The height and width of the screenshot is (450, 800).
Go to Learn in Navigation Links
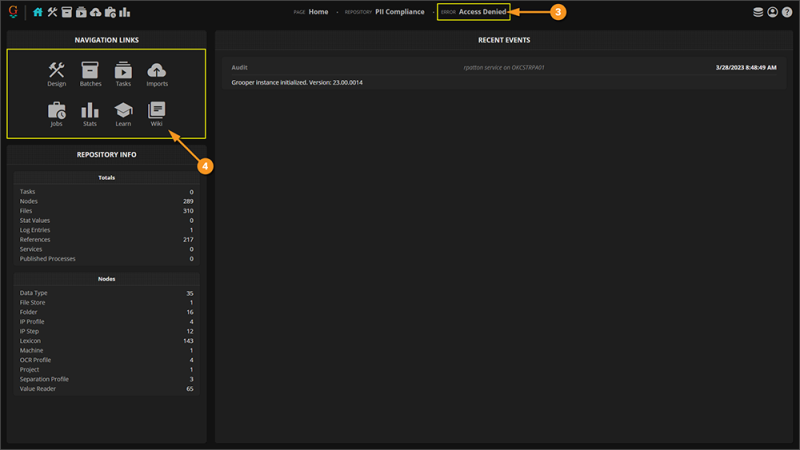(123, 114)
